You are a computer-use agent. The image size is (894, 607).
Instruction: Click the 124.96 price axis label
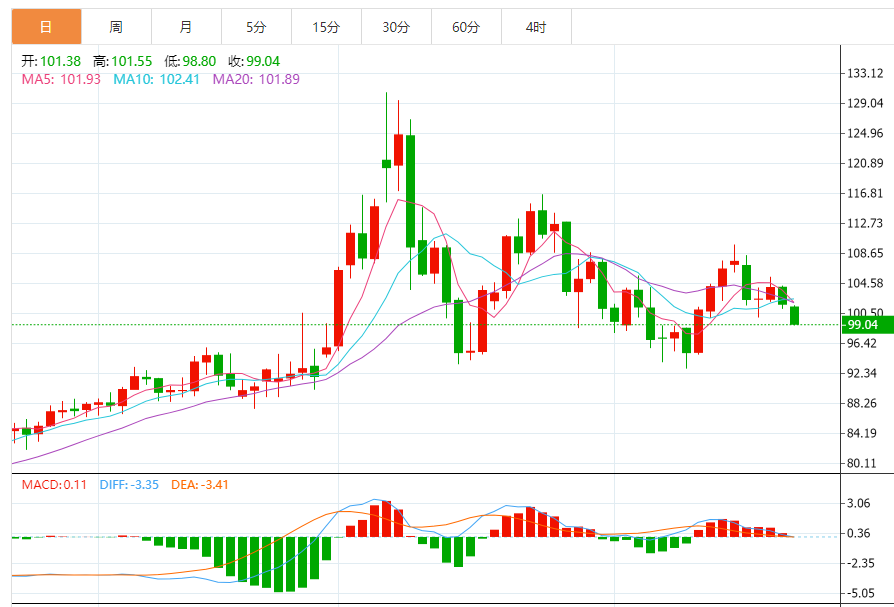865,133
